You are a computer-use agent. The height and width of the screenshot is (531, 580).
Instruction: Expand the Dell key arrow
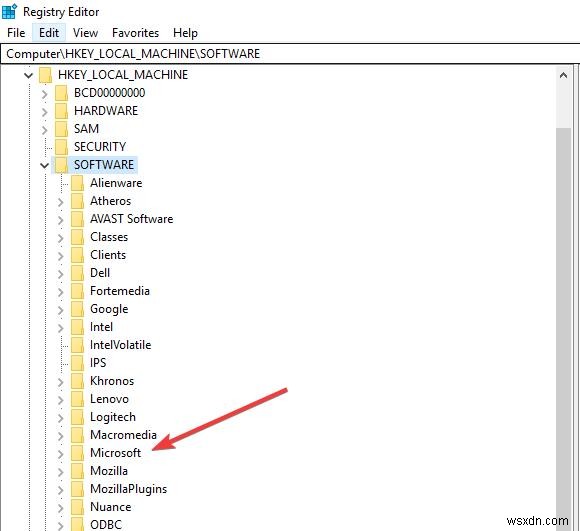coord(61,274)
